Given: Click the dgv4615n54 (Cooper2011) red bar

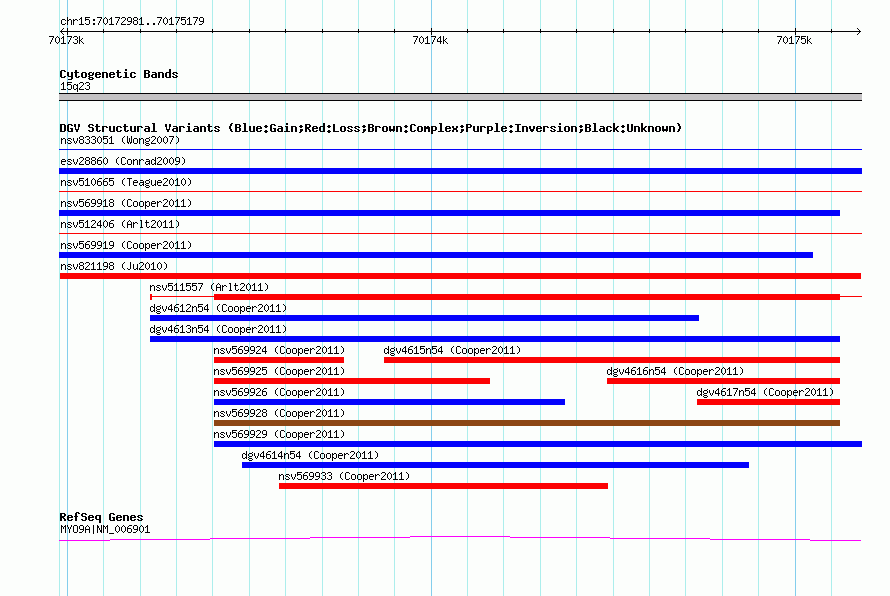Looking at the screenshot, I should click(x=612, y=360).
